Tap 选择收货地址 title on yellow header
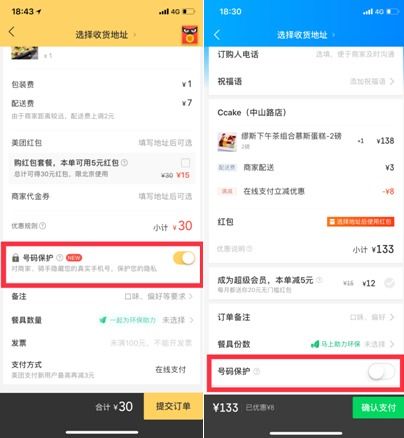The height and width of the screenshot is (438, 404). point(102,35)
